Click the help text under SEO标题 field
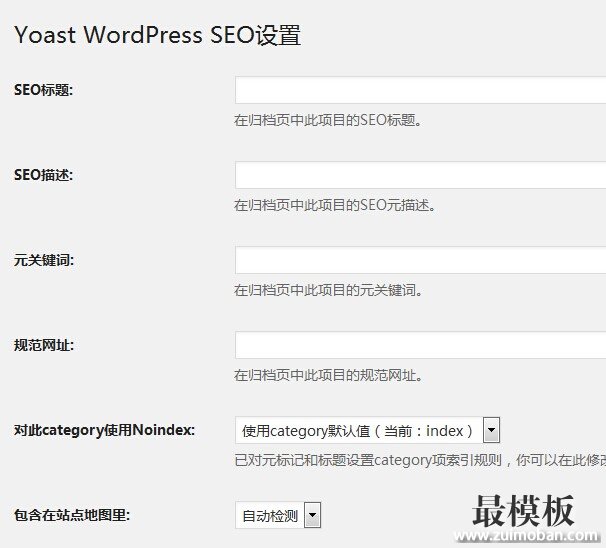 point(328,120)
